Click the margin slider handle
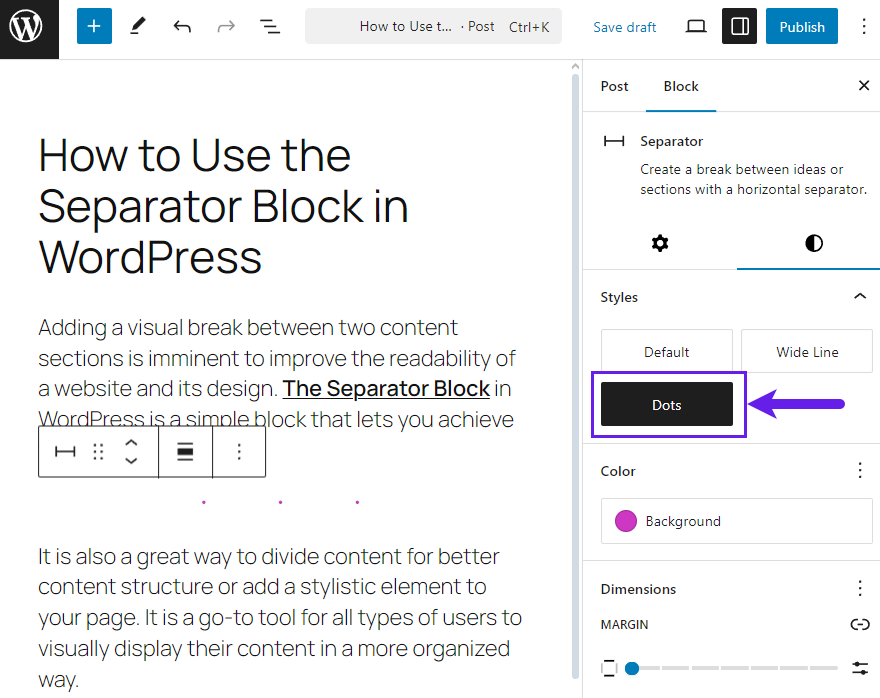 632,668
